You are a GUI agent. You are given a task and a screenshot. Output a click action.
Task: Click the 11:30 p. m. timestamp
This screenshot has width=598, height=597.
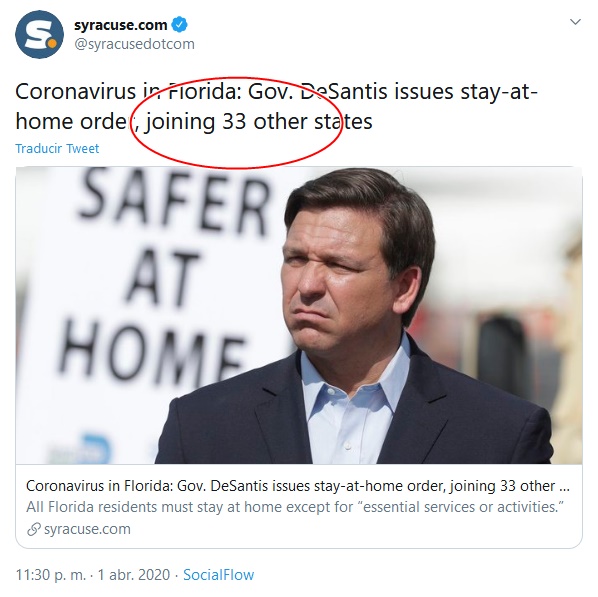(x=51, y=575)
